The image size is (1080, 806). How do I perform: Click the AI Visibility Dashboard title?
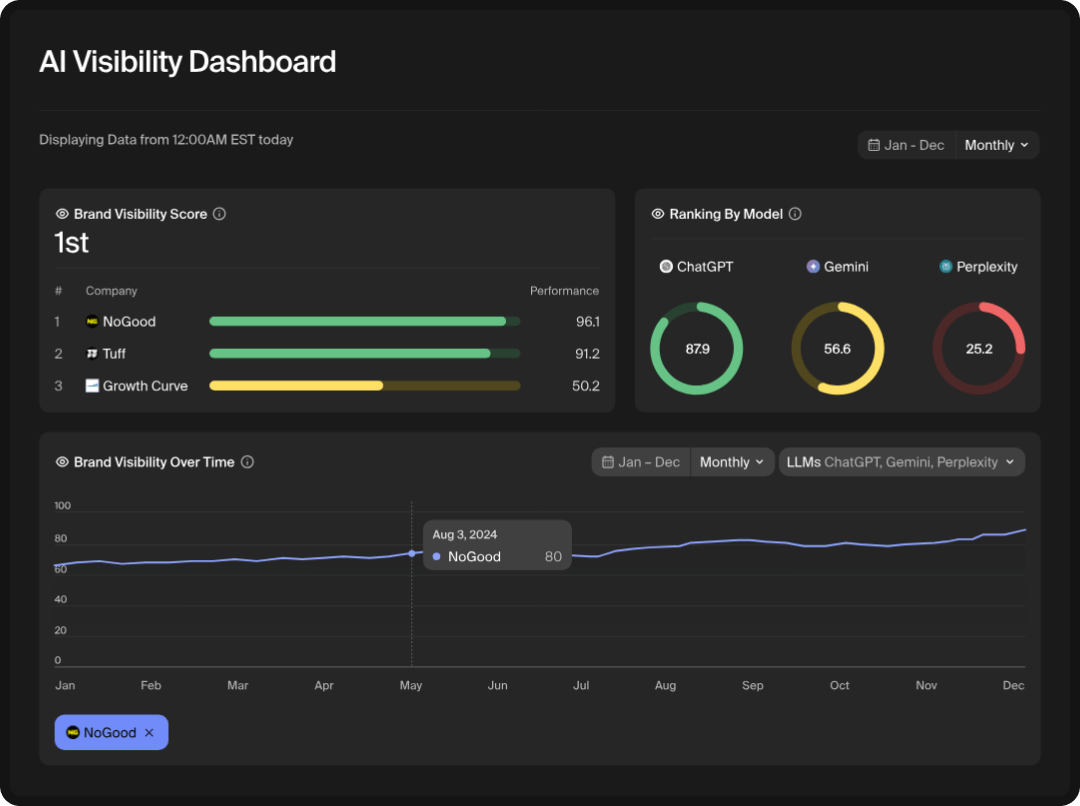(x=187, y=62)
